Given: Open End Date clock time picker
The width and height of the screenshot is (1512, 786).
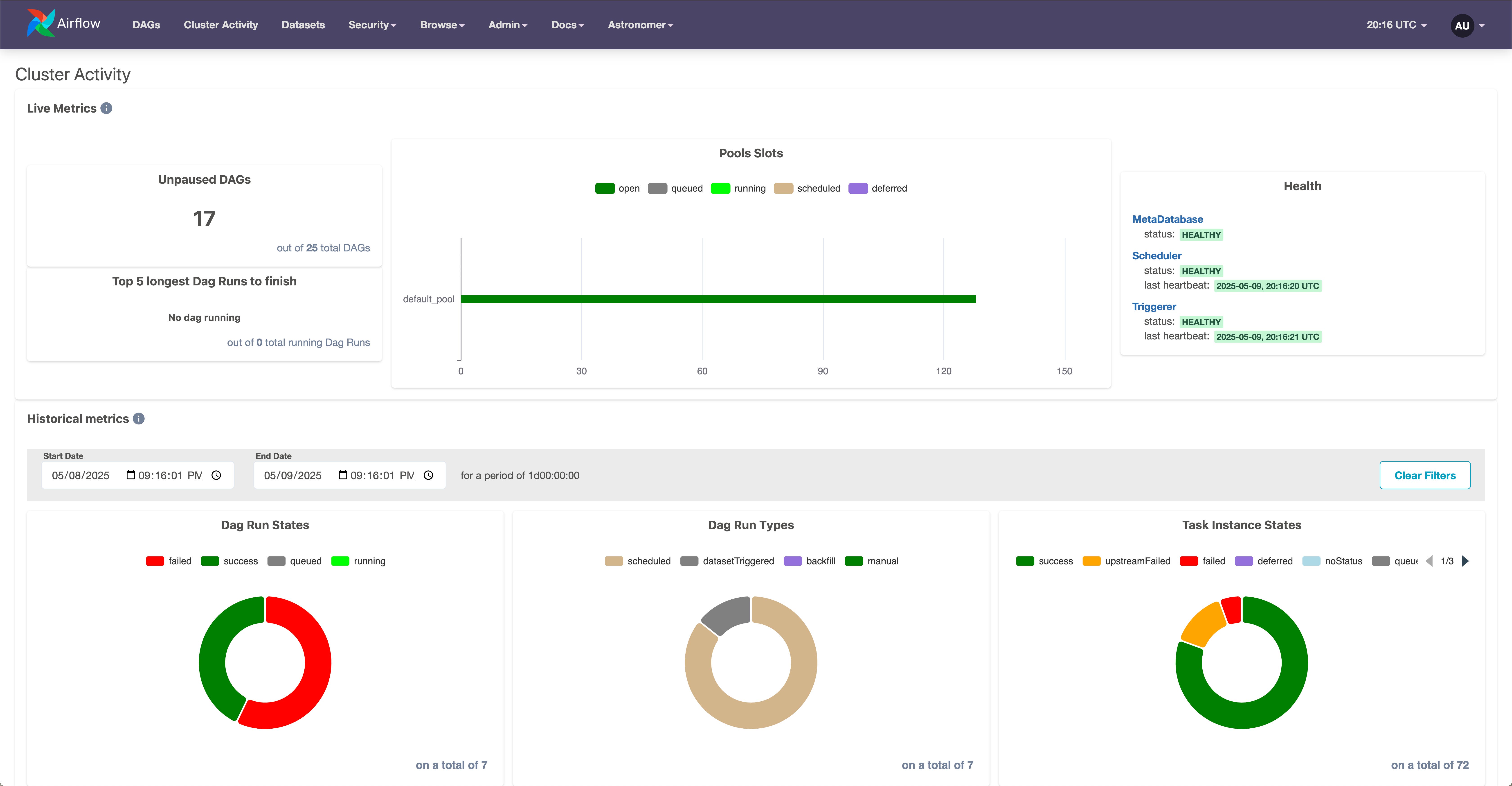Looking at the screenshot, I should click(428, 475).
